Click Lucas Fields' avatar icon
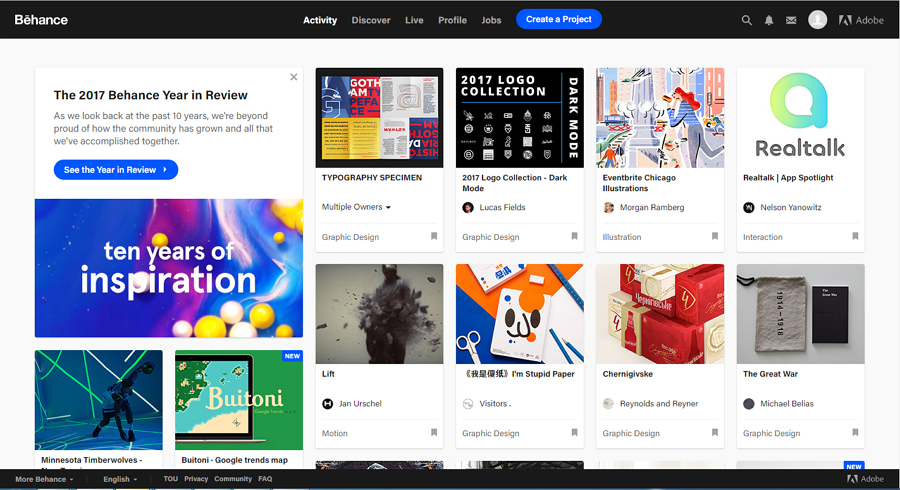 468,207
